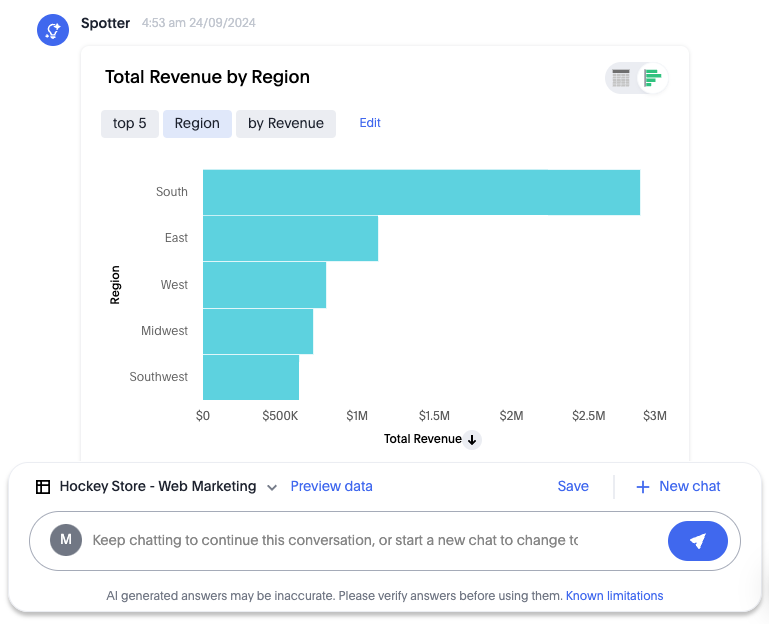Open the Known limitations link

(x=614, y=596)
